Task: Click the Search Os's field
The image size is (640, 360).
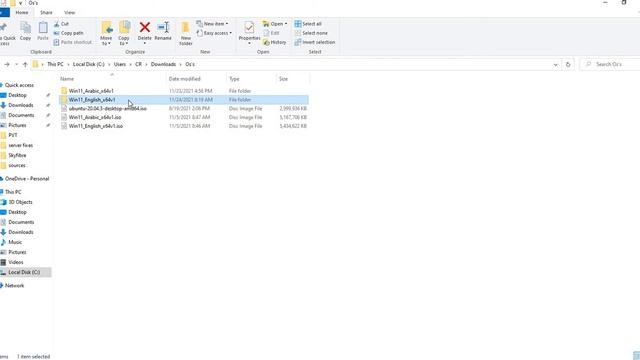Action: (x=610, y=64)
